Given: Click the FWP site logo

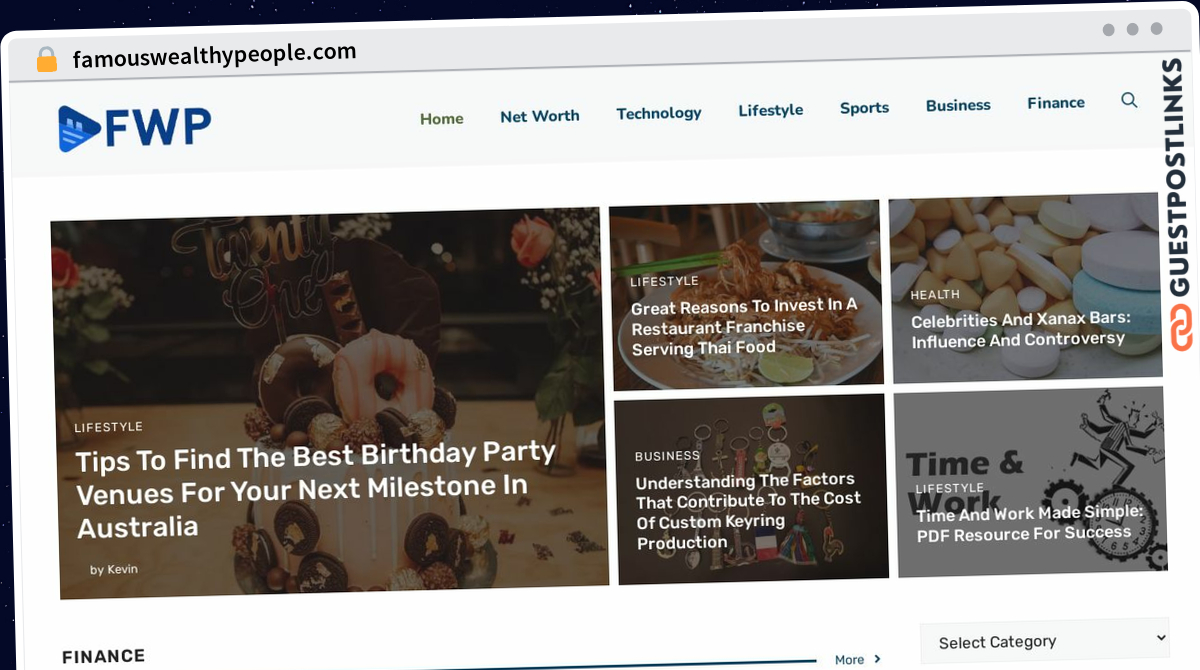Looking at the screenshot, I should click(134, 128).
